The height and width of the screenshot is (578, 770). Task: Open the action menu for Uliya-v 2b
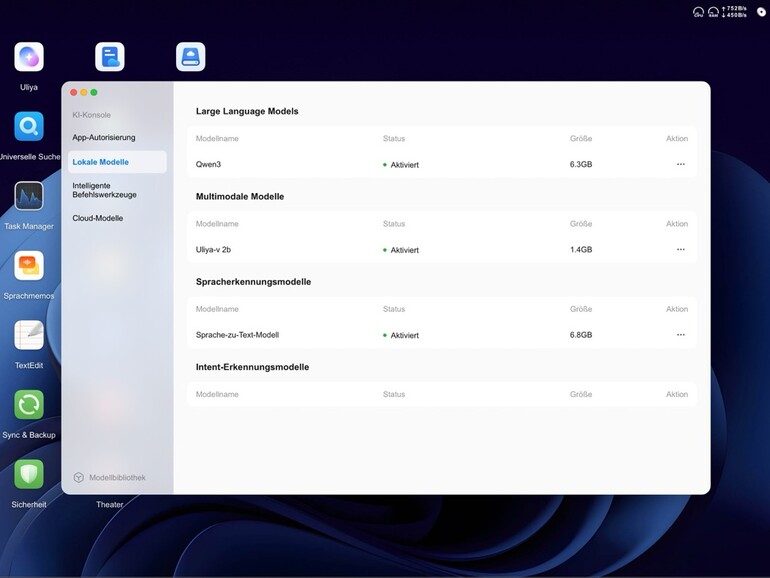[x=681, y=249]
